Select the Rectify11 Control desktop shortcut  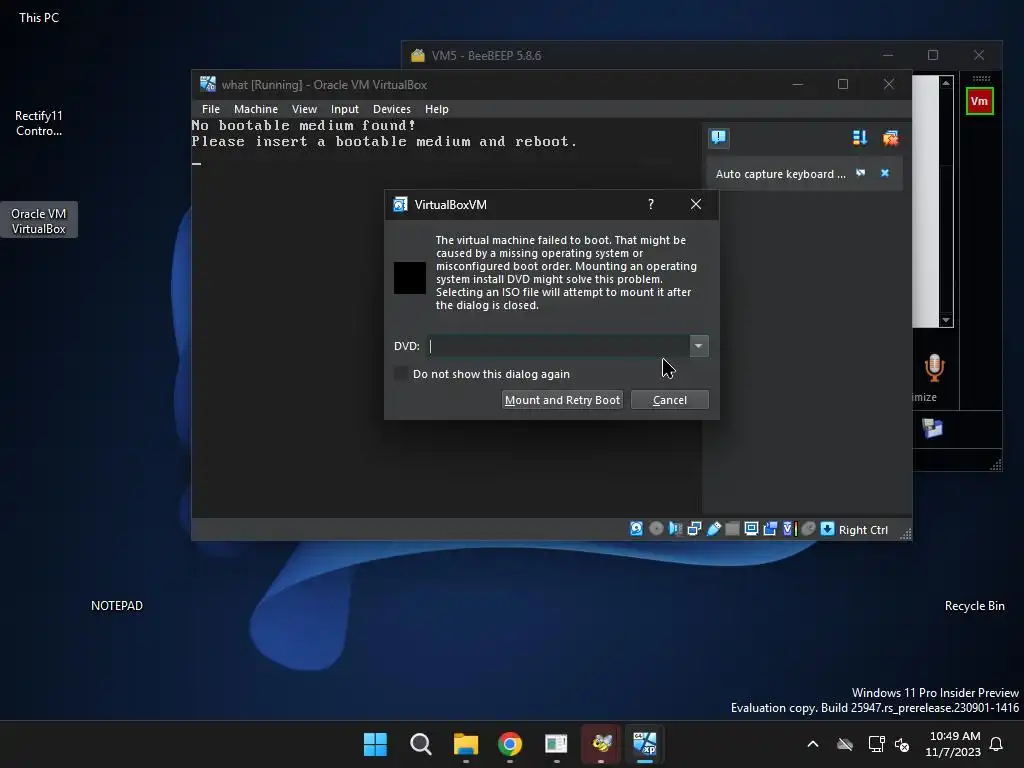tap(39, 123)
